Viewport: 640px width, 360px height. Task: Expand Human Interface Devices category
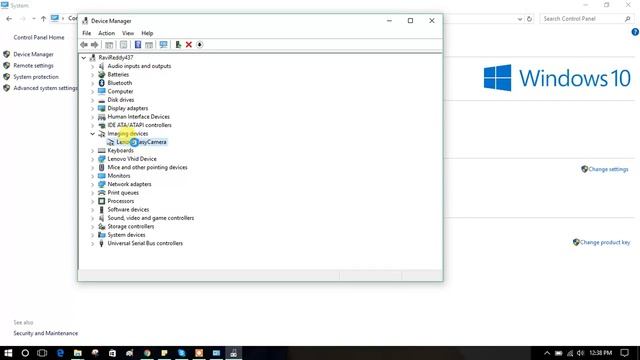coord(93,117)
